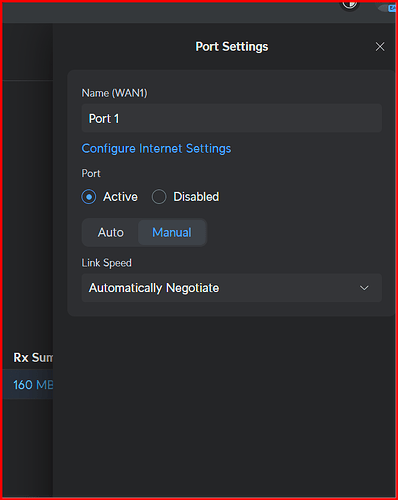The width and height of the screenshot is (398, 500).
Task: Close the Port Settings panel
Action: 380,47
